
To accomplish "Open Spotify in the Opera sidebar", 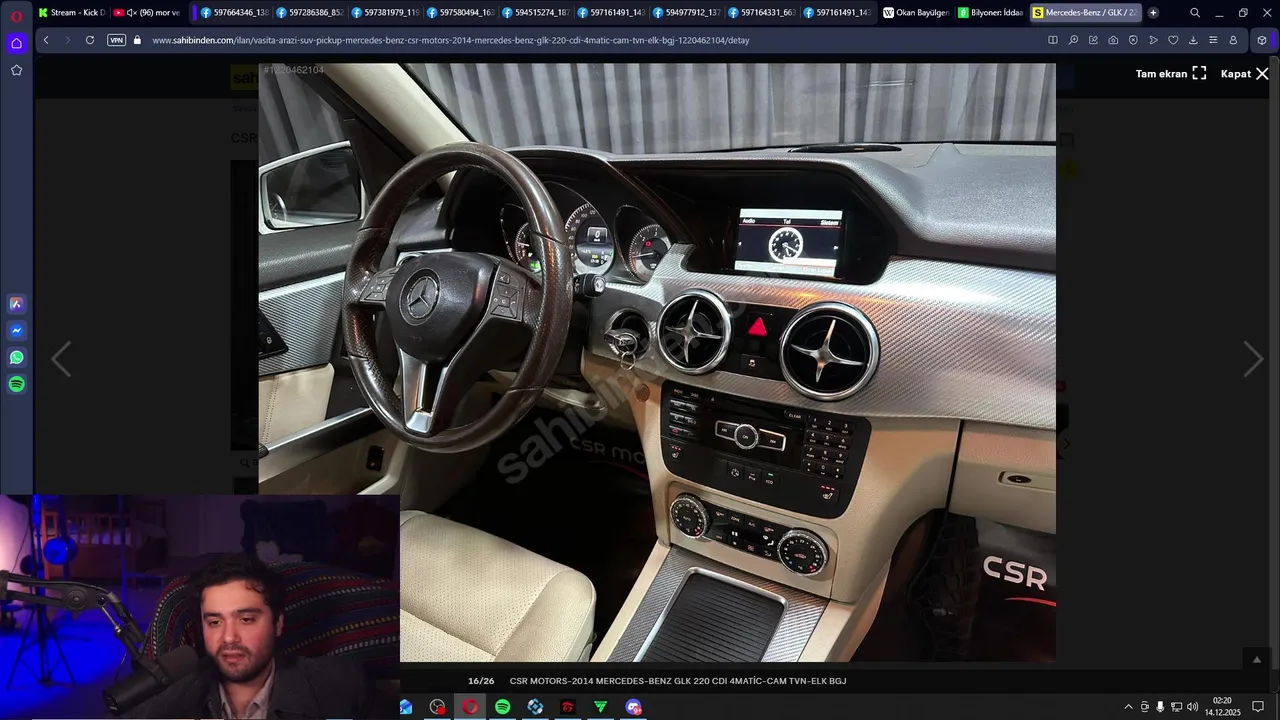I will click(16, 384).
